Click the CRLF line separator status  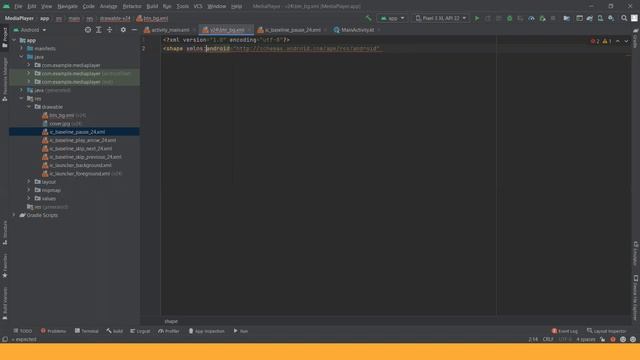pos(548,339)
